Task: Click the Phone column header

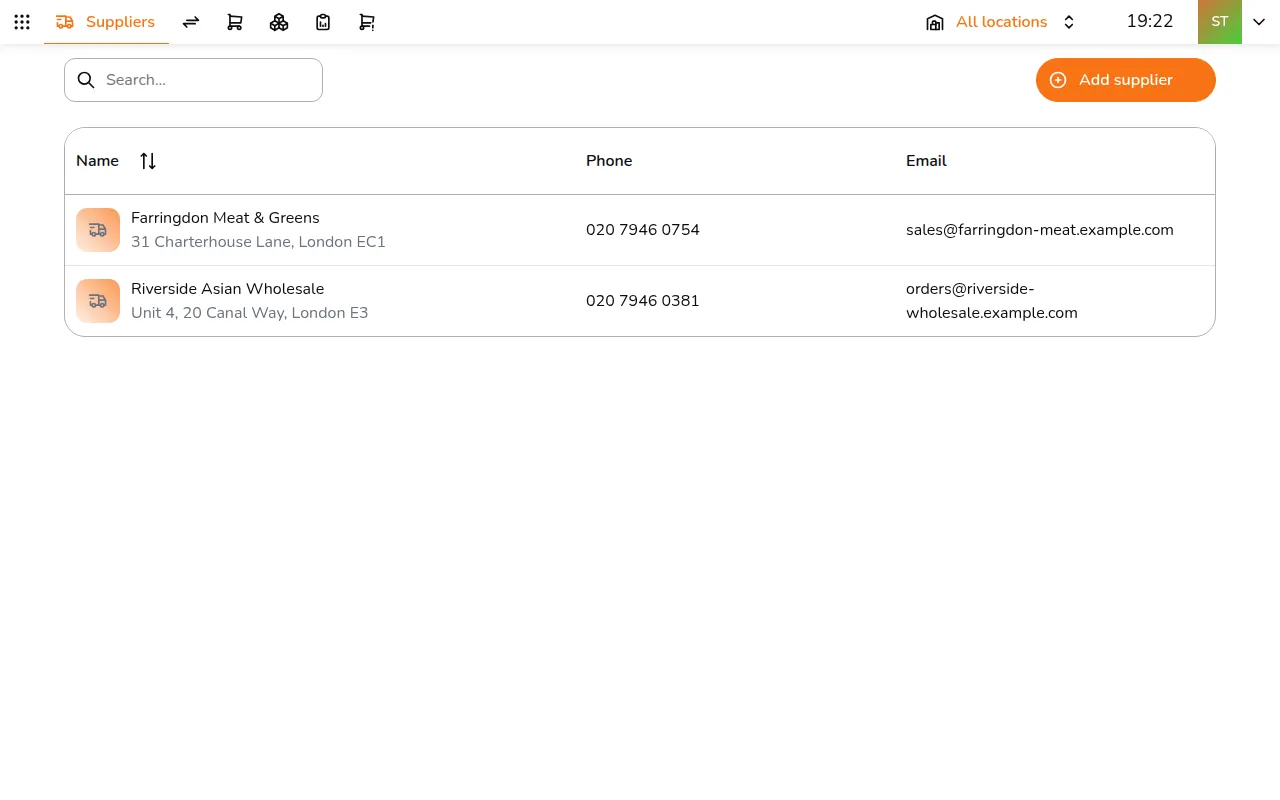Action: tap(609, 161)
